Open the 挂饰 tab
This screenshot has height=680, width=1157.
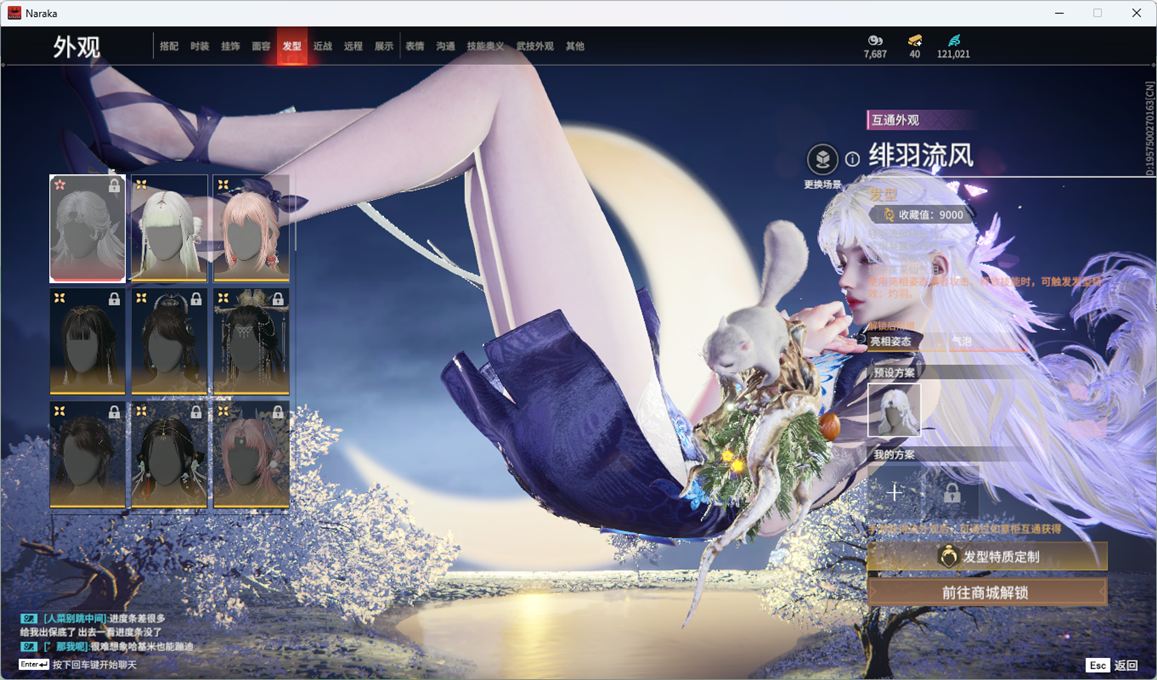point(230,46)
